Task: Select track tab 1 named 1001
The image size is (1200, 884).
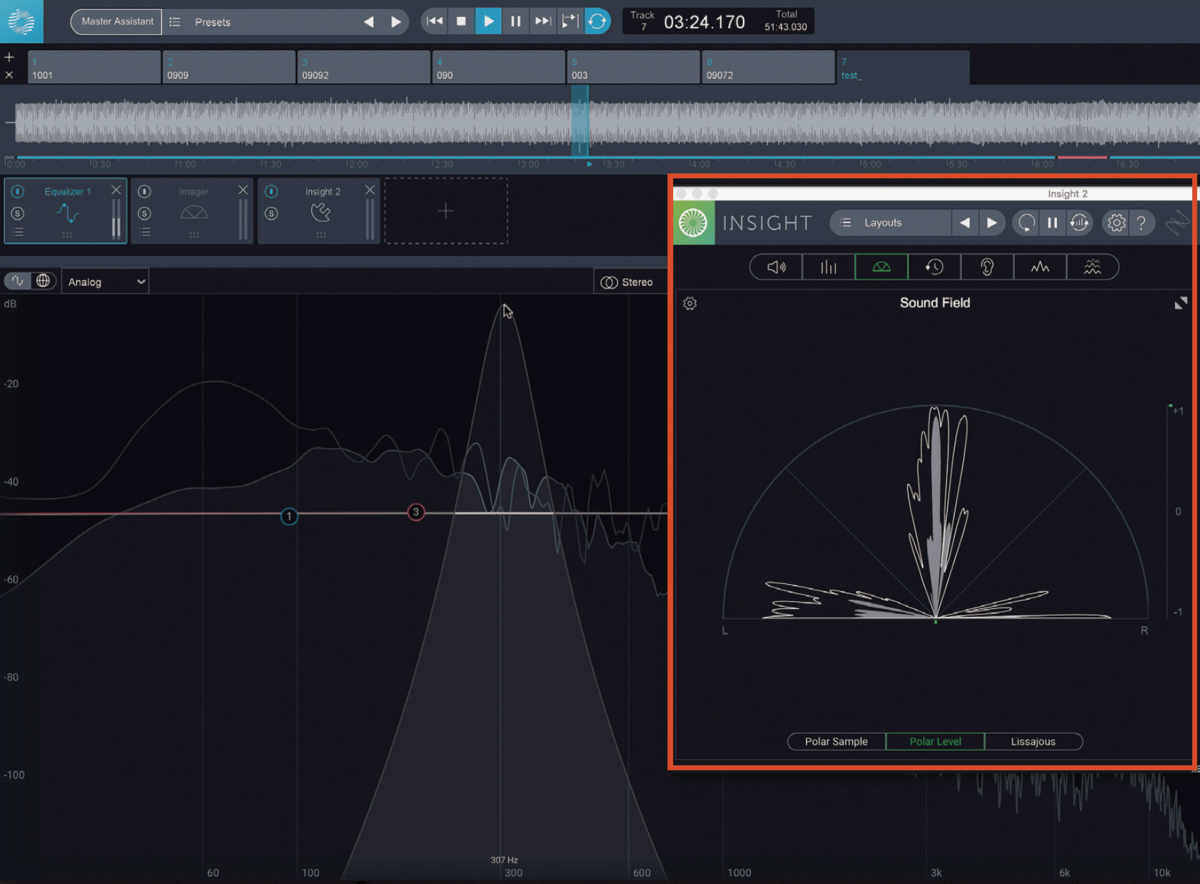Action: click(x=94, y=67)
